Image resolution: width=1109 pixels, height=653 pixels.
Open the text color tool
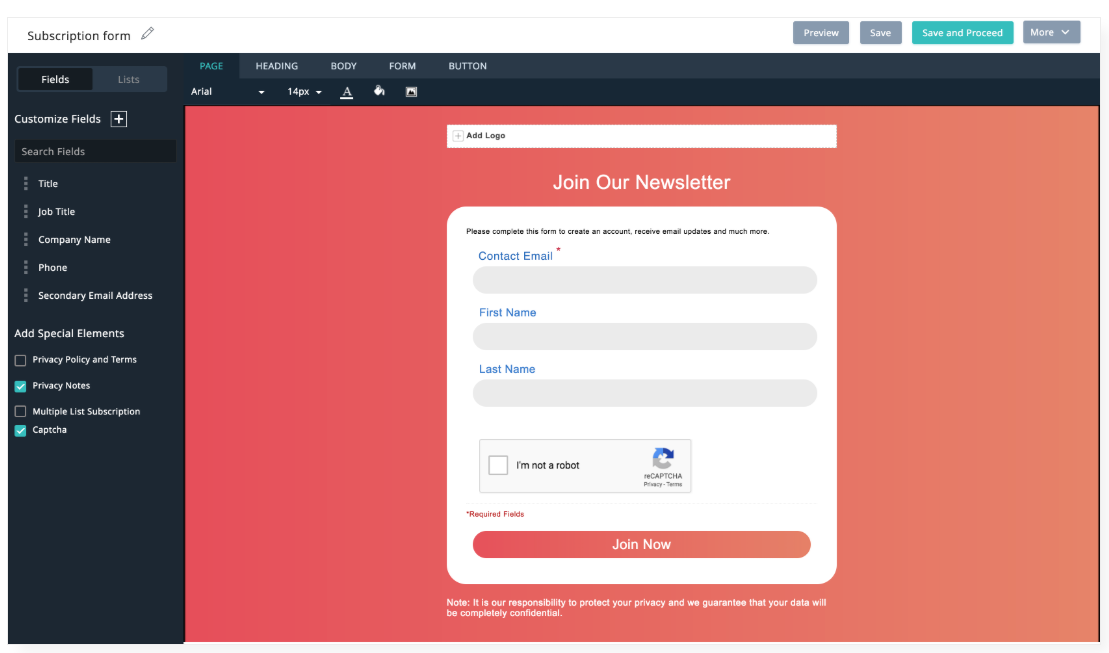[x=347, y=92]
